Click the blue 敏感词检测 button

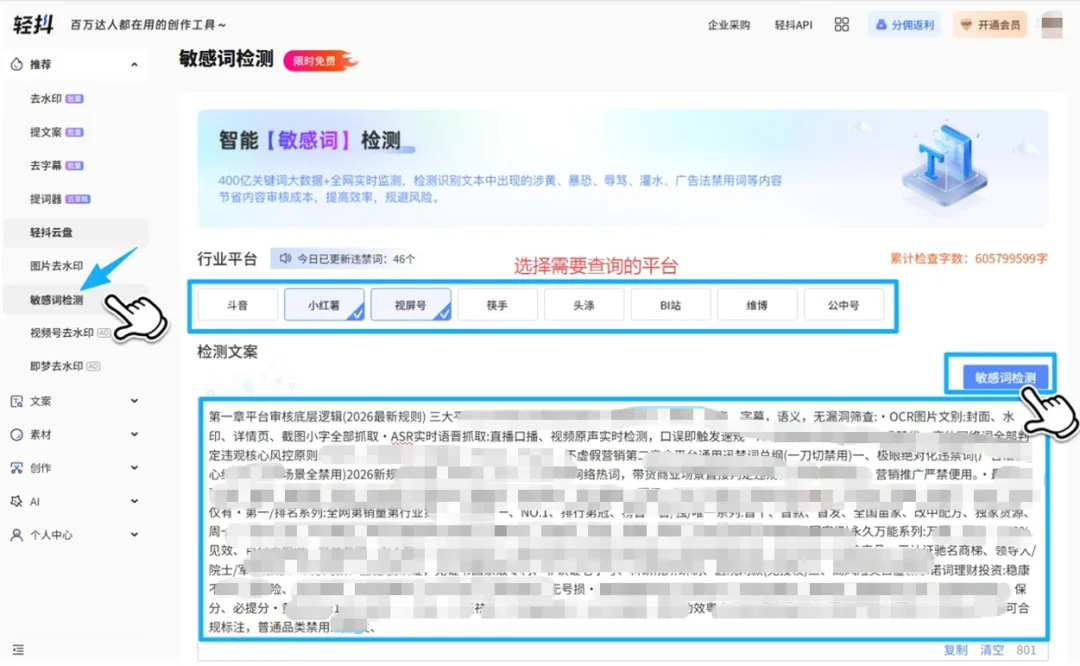1005,377
